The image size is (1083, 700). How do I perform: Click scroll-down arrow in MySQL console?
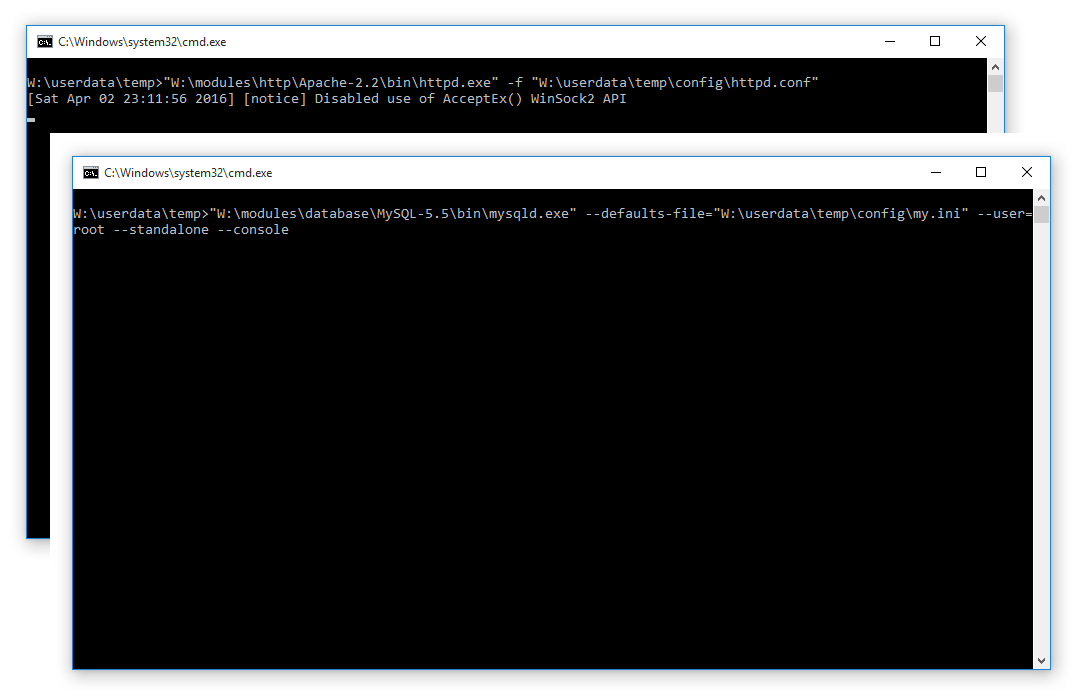click(x=1042, y=661)
